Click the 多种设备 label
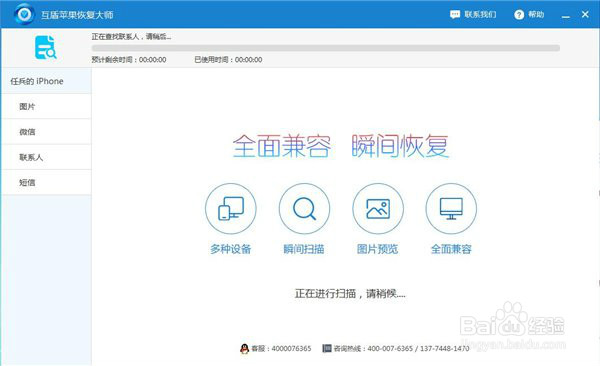The image size is (600, 366). point(230,249)
